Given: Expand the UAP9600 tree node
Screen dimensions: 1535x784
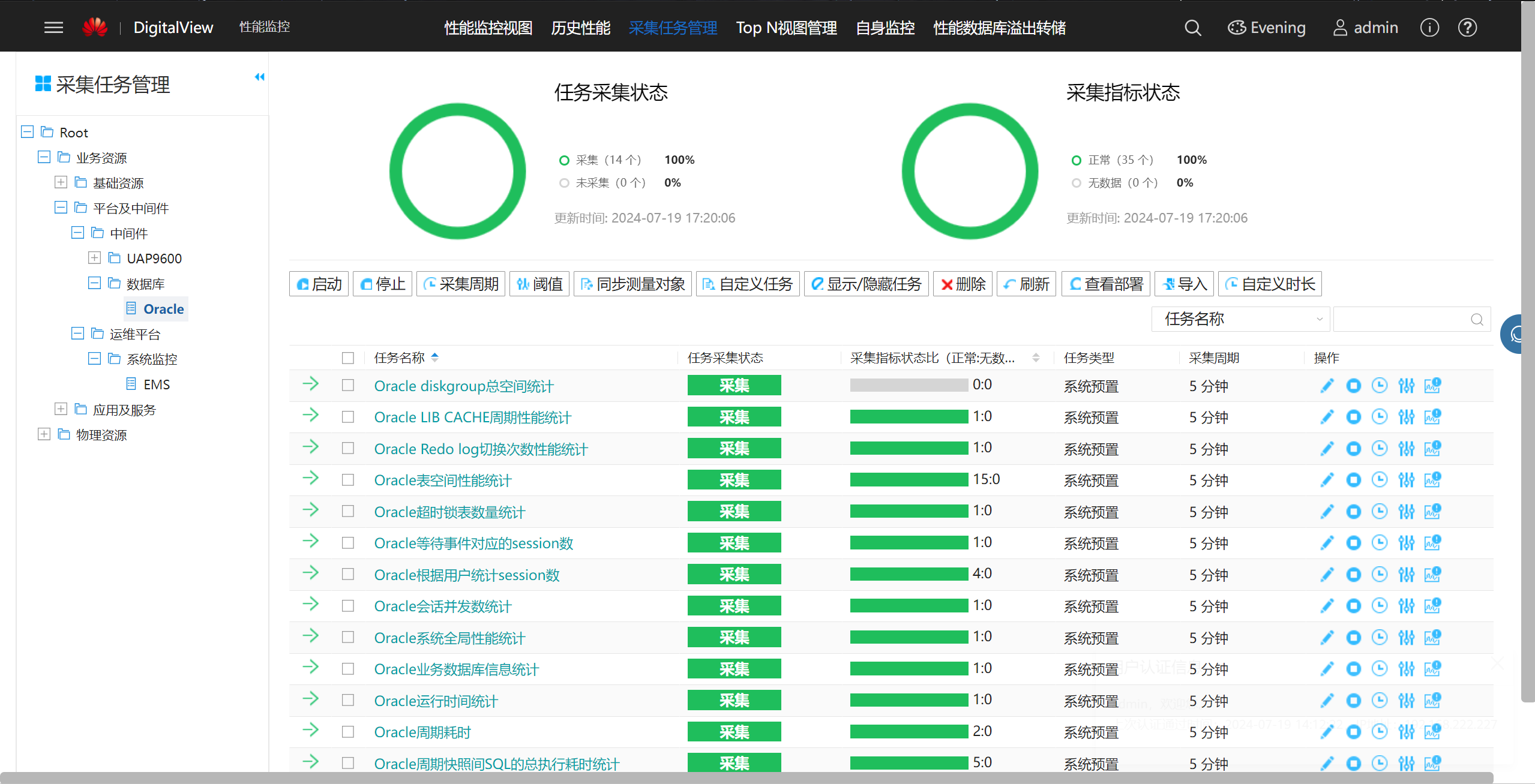Looking at the screenshot, I should tap(94, 257).
